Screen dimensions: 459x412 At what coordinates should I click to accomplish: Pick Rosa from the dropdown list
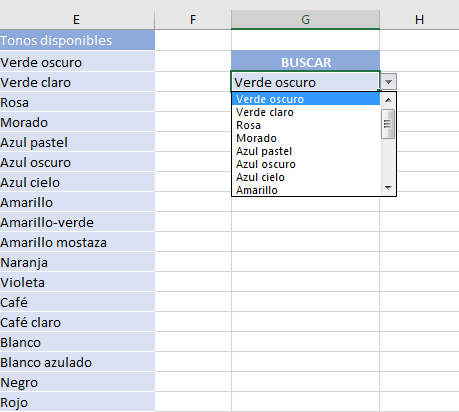pyautogui.click(x=306, y=125)
